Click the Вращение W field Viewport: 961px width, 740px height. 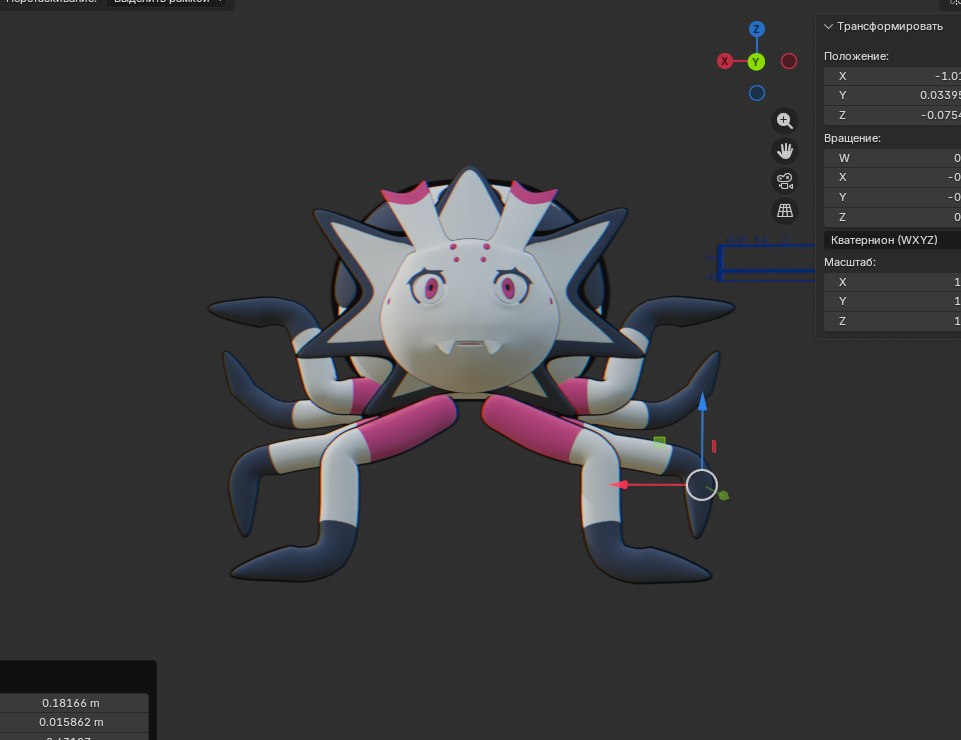[x=892, y=158]
